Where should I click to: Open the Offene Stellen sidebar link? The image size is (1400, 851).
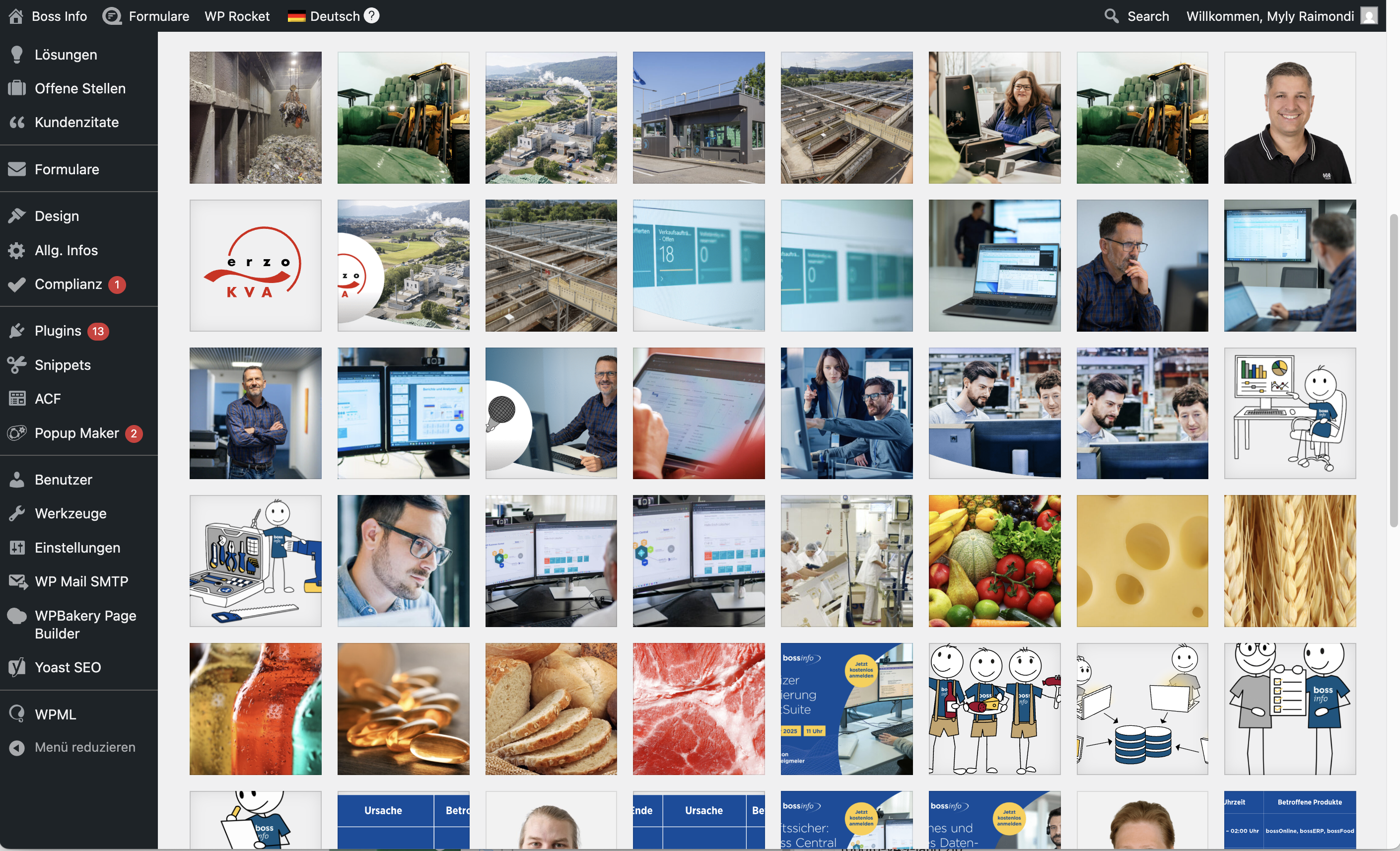[x=79, y=88]
